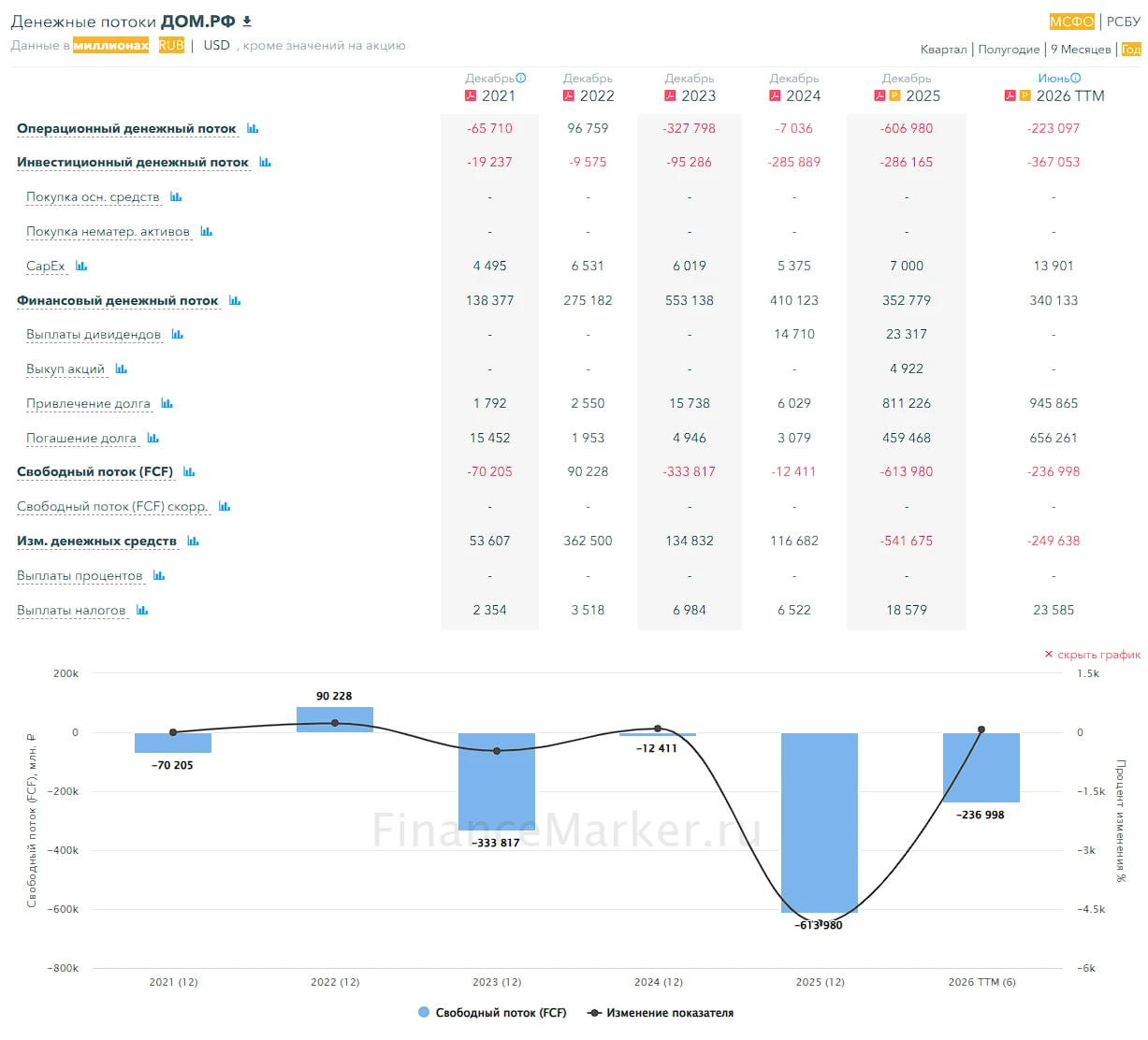Toggle Изменение показателя series in legend
Image resolution: width=1148 pixels, height=1040 pixels.
661,1013
